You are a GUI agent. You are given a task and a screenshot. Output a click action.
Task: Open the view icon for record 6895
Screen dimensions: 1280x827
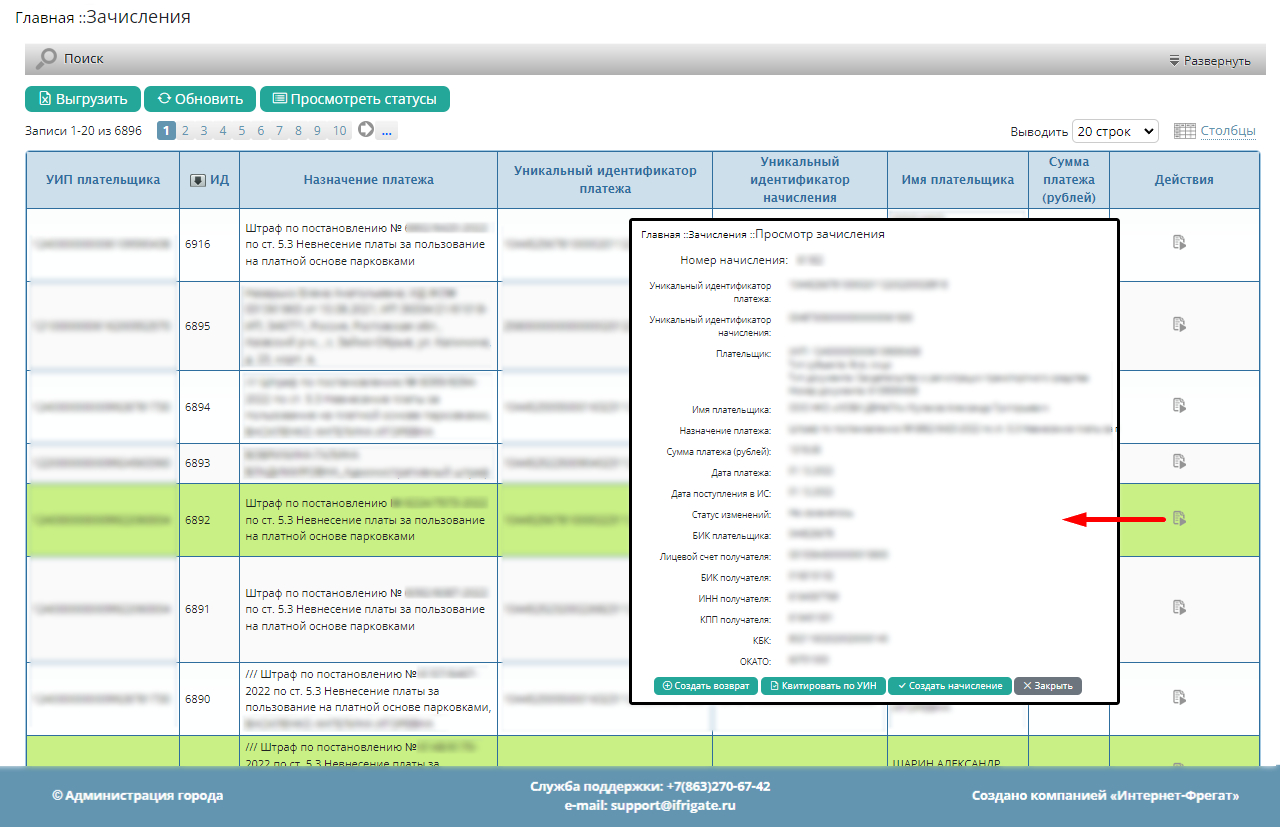tap(1179, 323)
